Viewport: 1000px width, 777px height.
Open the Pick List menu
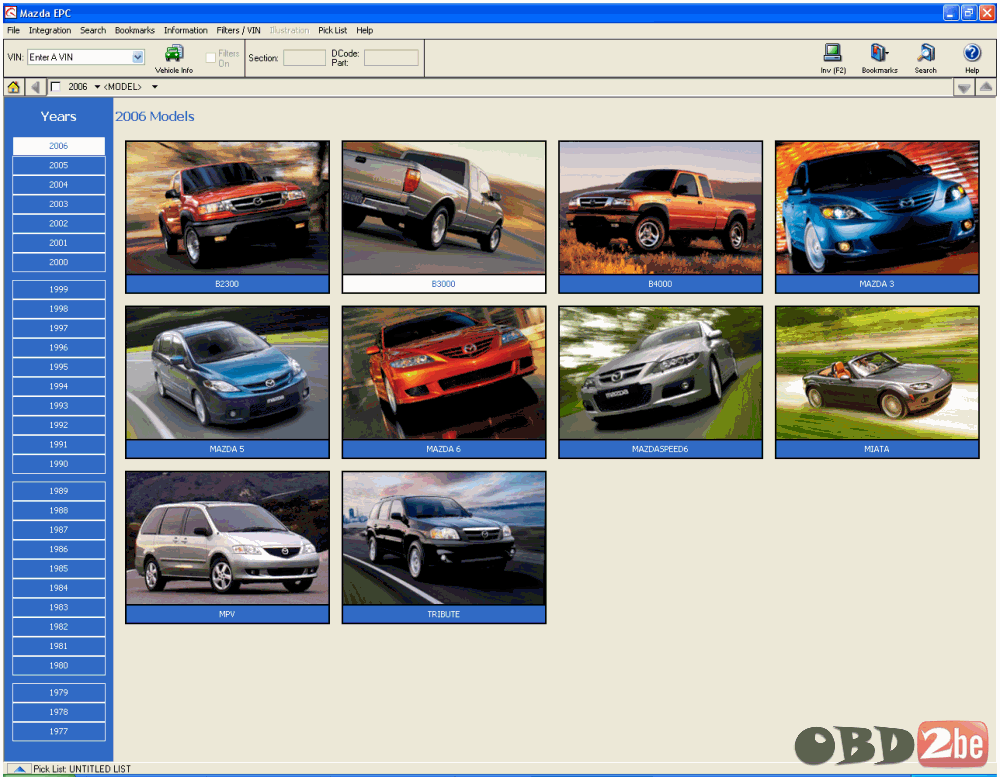332,30
